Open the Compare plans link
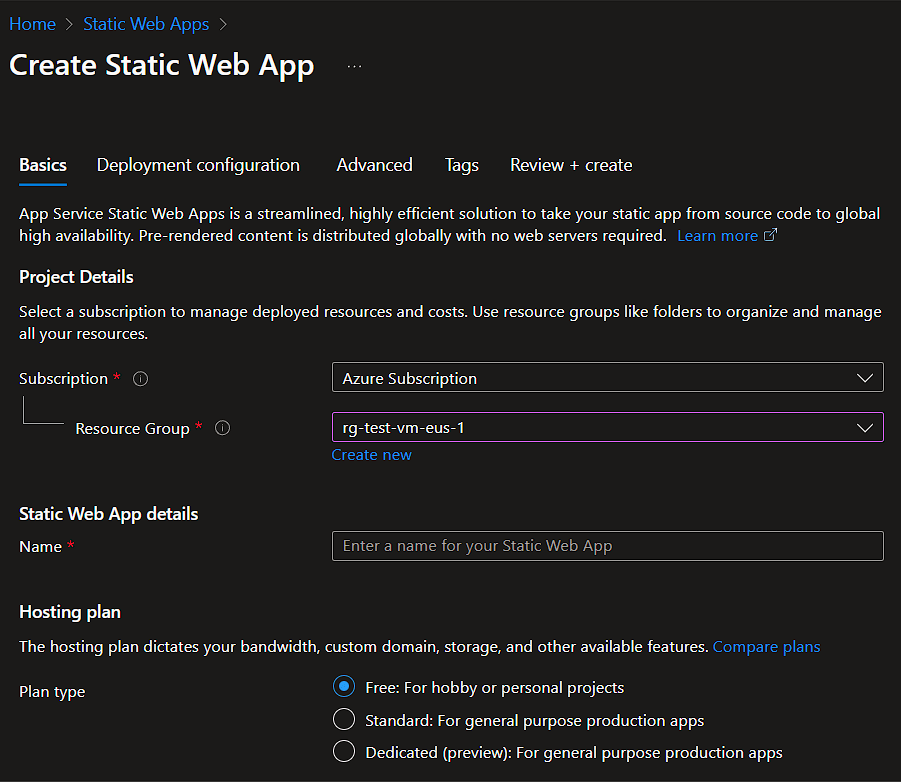 [766, 647]
